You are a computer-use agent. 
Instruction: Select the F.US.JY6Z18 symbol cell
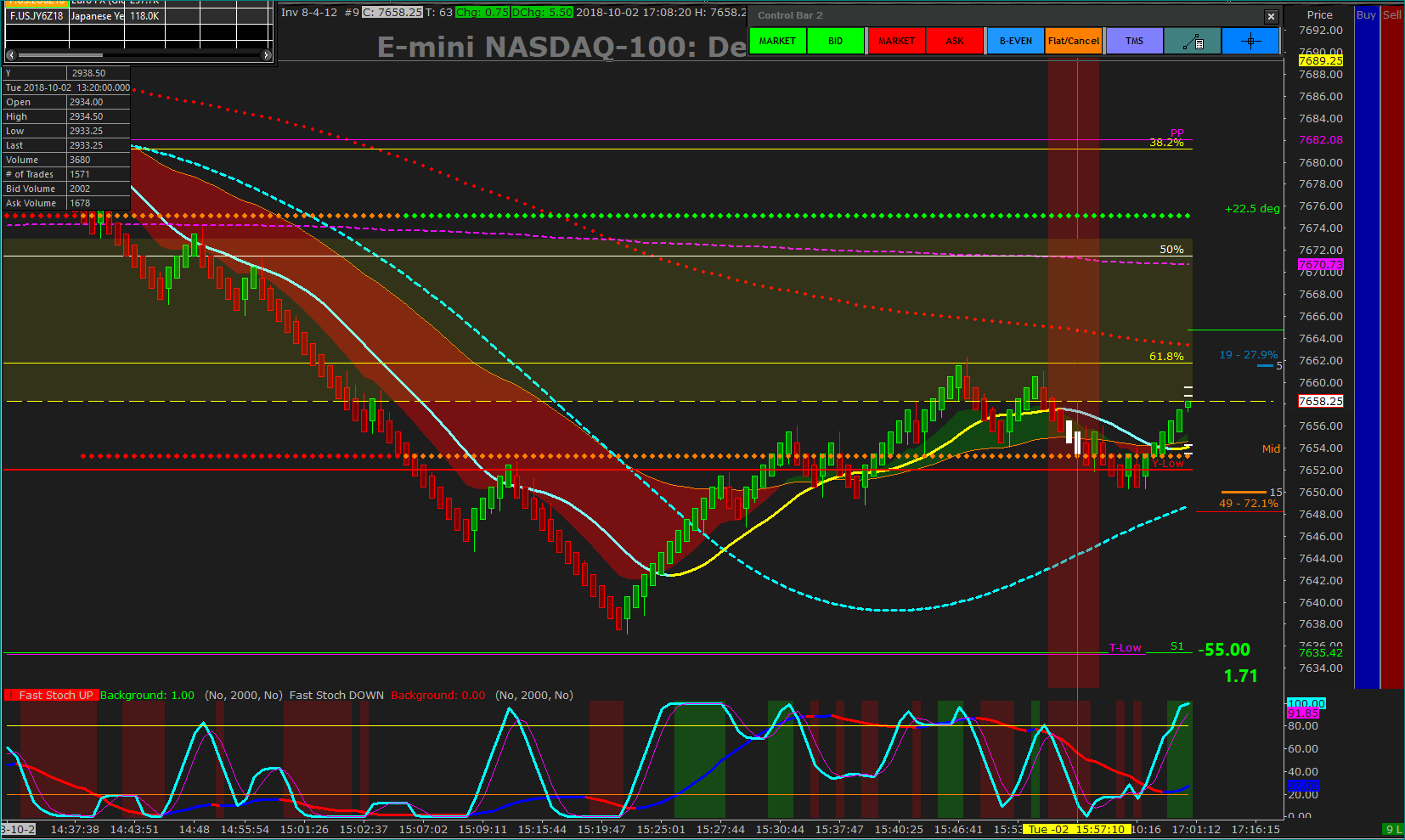(x=37, y=16)
